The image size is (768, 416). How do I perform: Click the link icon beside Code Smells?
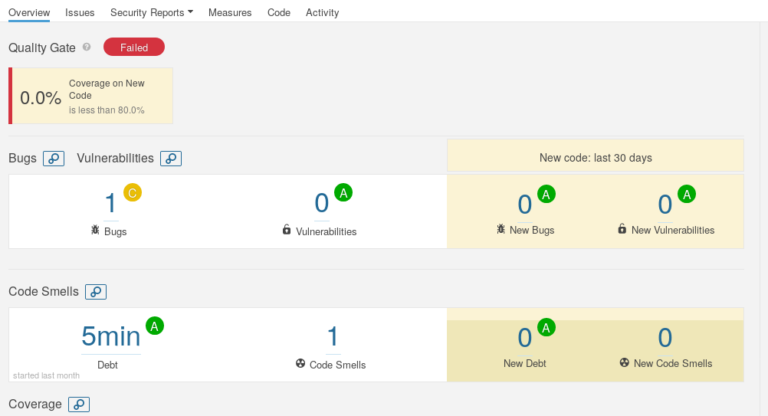tap(96, 292)
